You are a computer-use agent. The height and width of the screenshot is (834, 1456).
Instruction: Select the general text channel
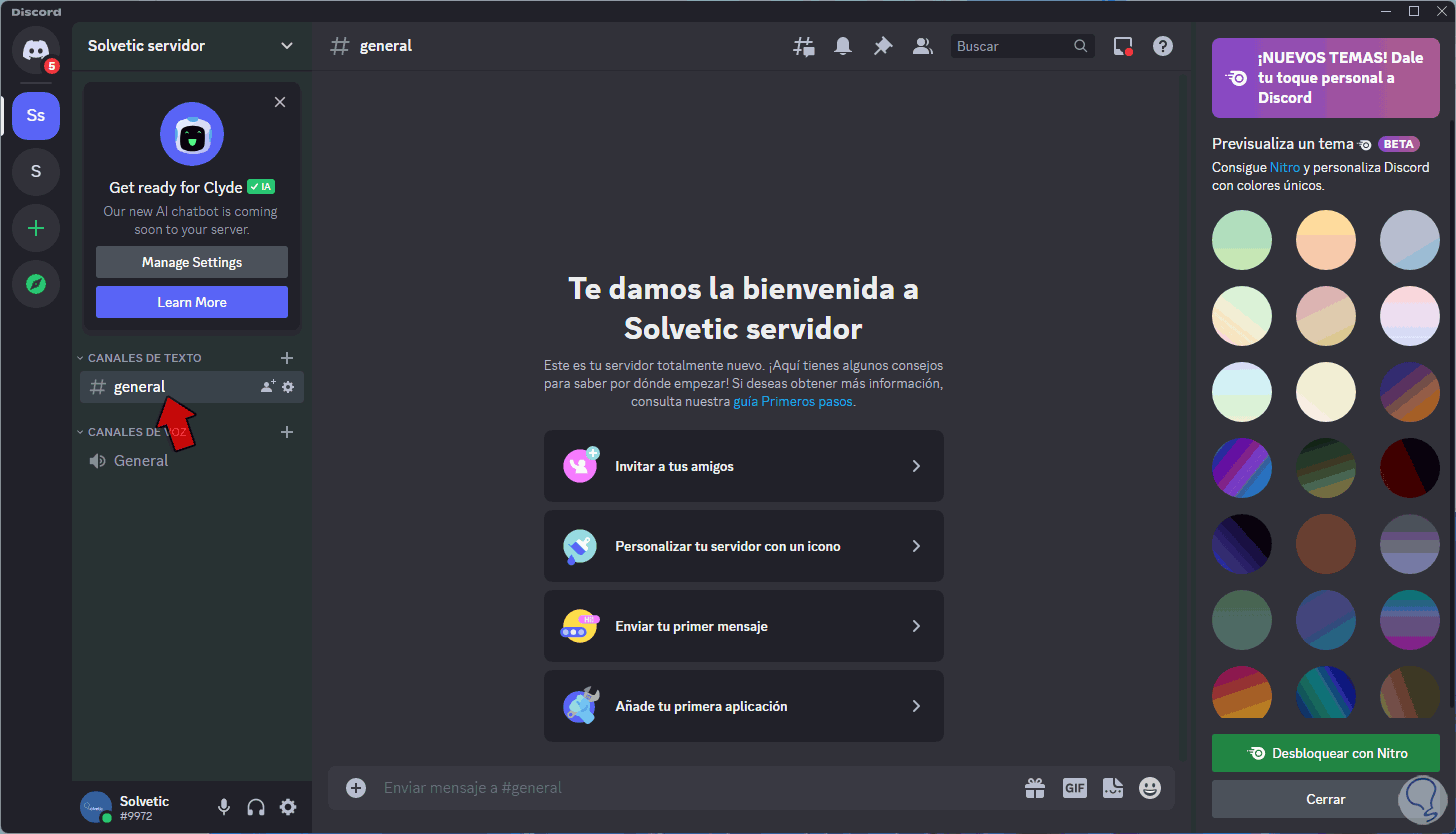click(192, 387)
